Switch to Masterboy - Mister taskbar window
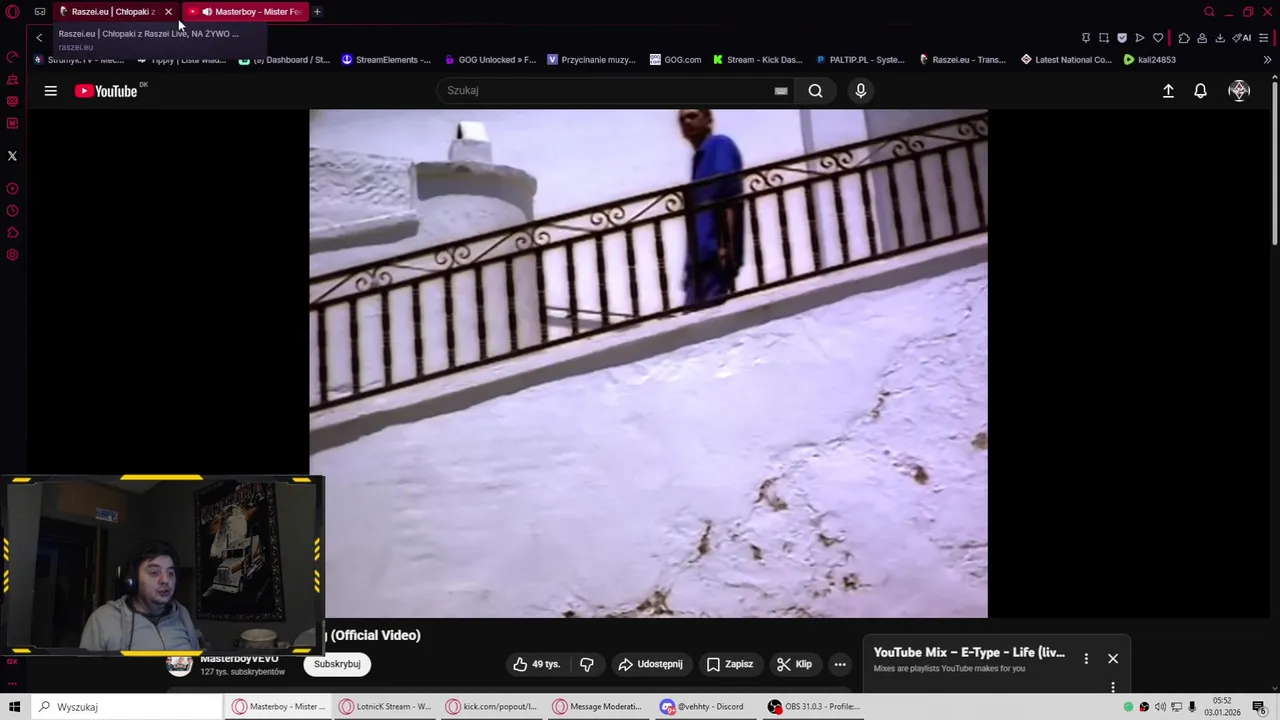The image size is (1280, 720). (280, 707)
